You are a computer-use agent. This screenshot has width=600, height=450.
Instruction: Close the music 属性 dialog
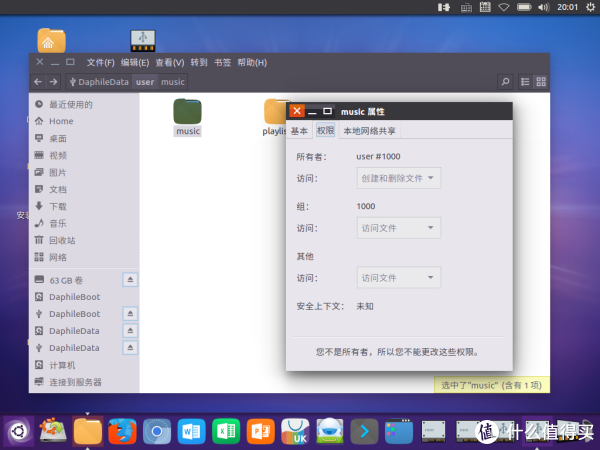click(297, 111)
